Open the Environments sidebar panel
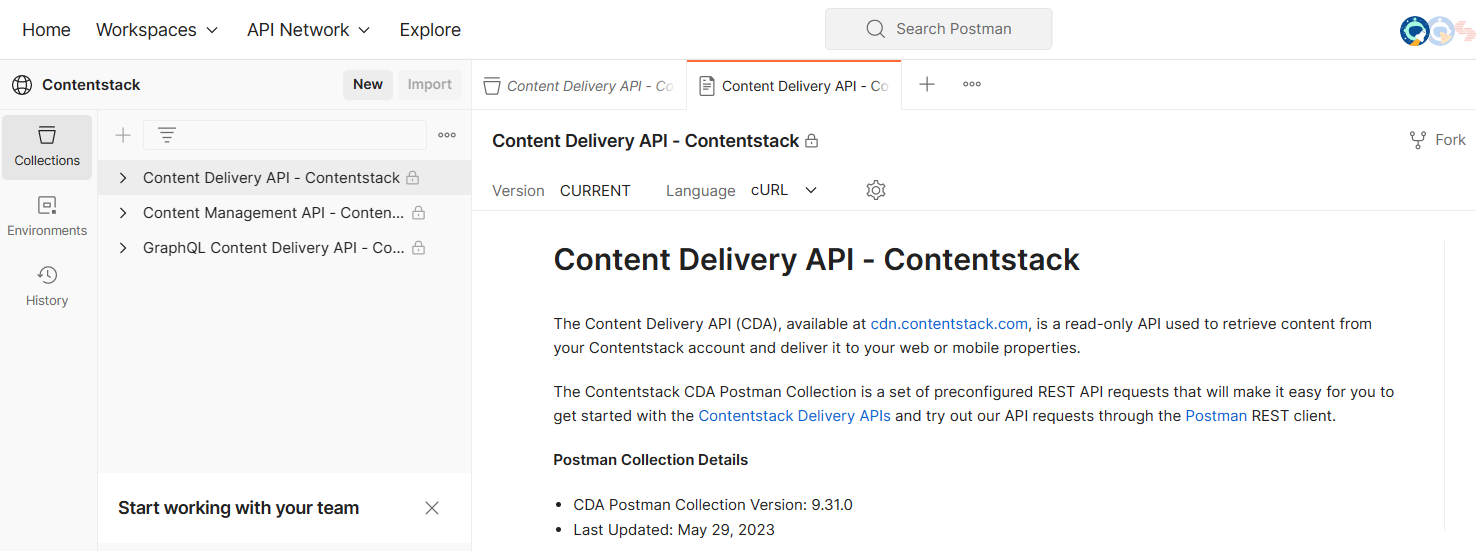The width and height of the screenshot is (1476, 551). [47, 217]
